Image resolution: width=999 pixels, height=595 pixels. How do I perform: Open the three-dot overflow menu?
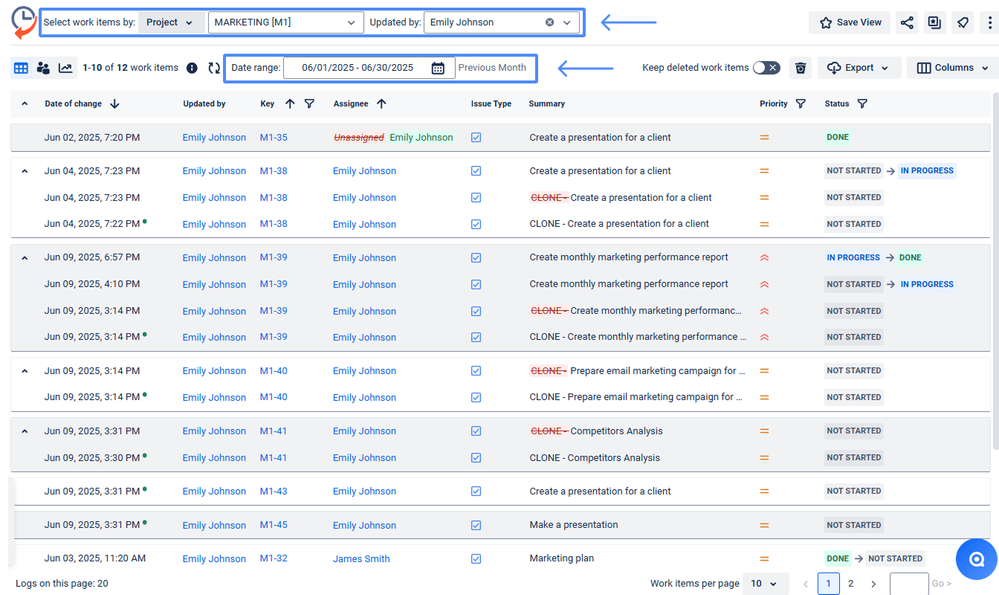tap(988, 21)
